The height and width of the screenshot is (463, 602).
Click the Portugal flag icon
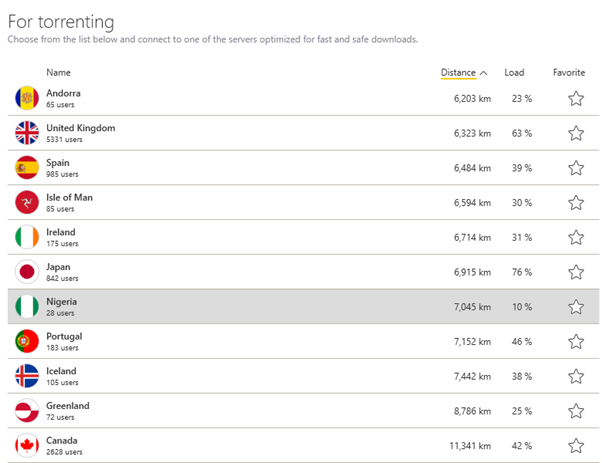click(x=27, y=341)
